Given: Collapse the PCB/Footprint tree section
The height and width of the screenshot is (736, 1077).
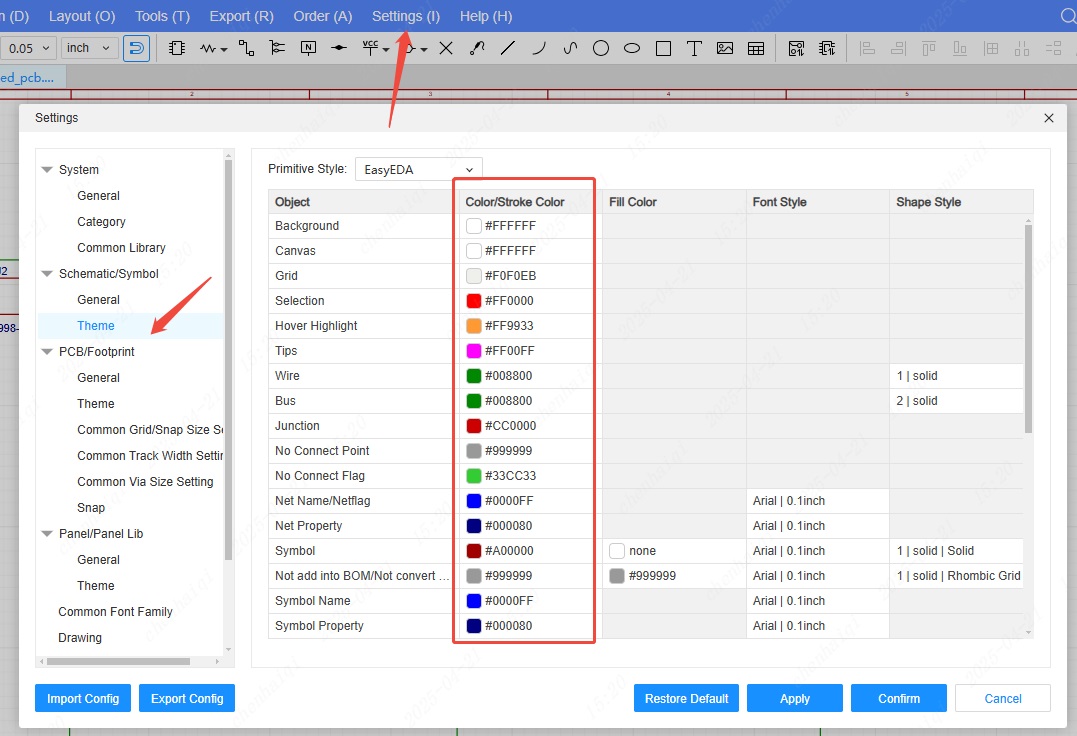Looking at the screenshot, I should coord(47,352).
